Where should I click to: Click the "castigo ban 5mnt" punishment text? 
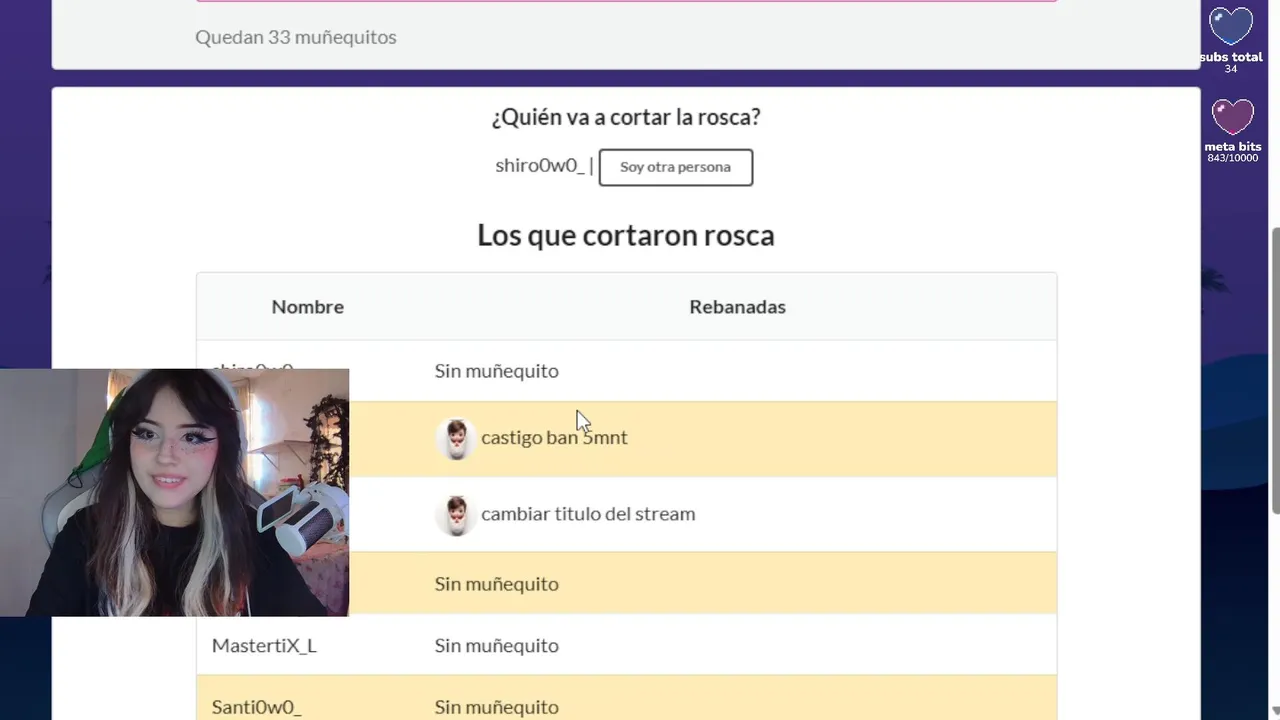(554, 438)
